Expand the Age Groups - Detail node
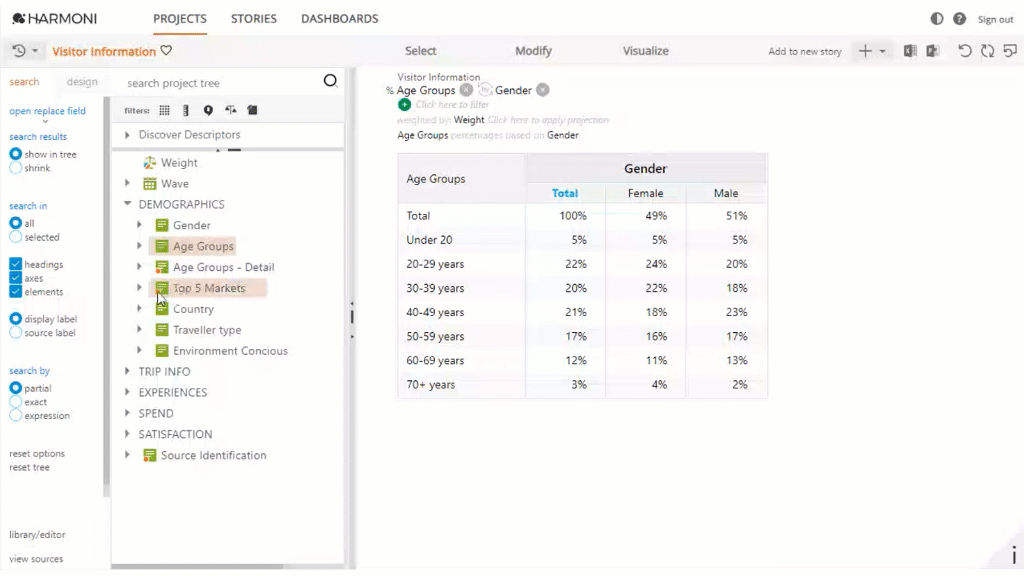Image resolution: width=1024 pixels, height=576 pixels. click(x=139, y=266)
